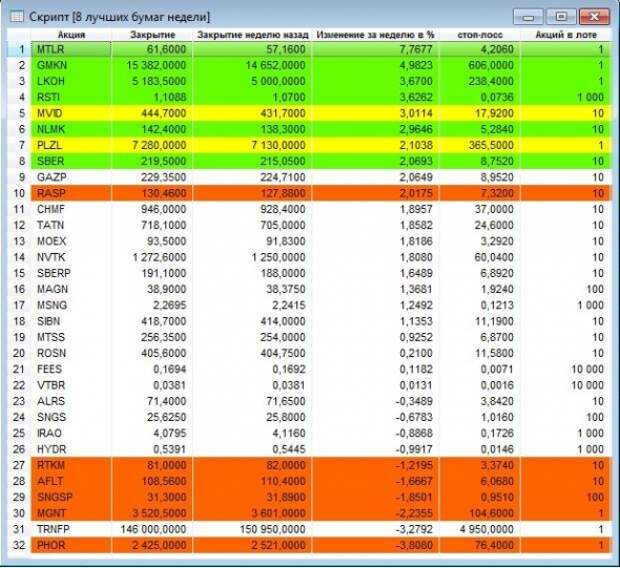Click the table icon in the title bar

point(16,17)
